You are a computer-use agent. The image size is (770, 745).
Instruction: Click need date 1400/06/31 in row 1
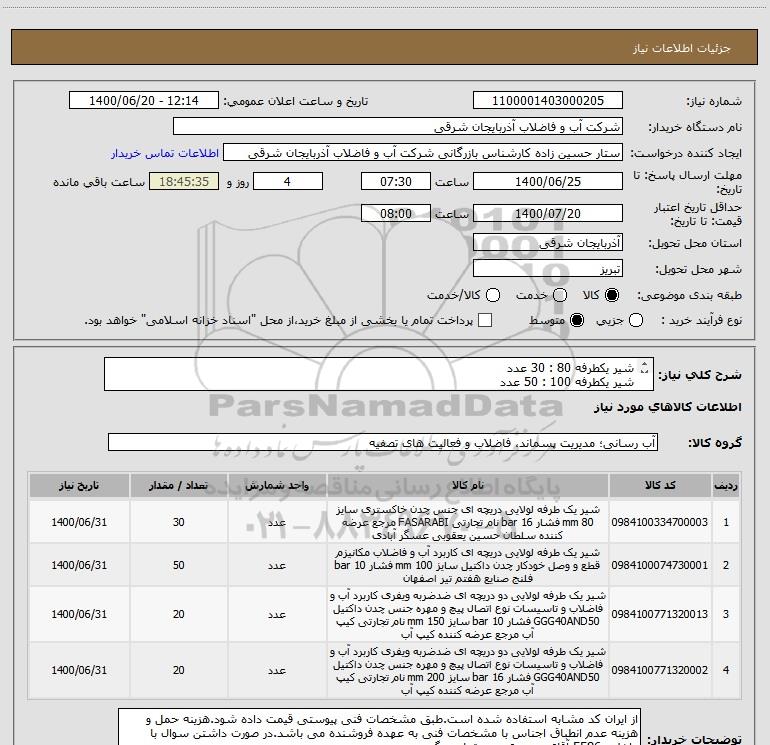tap(79, 522)
